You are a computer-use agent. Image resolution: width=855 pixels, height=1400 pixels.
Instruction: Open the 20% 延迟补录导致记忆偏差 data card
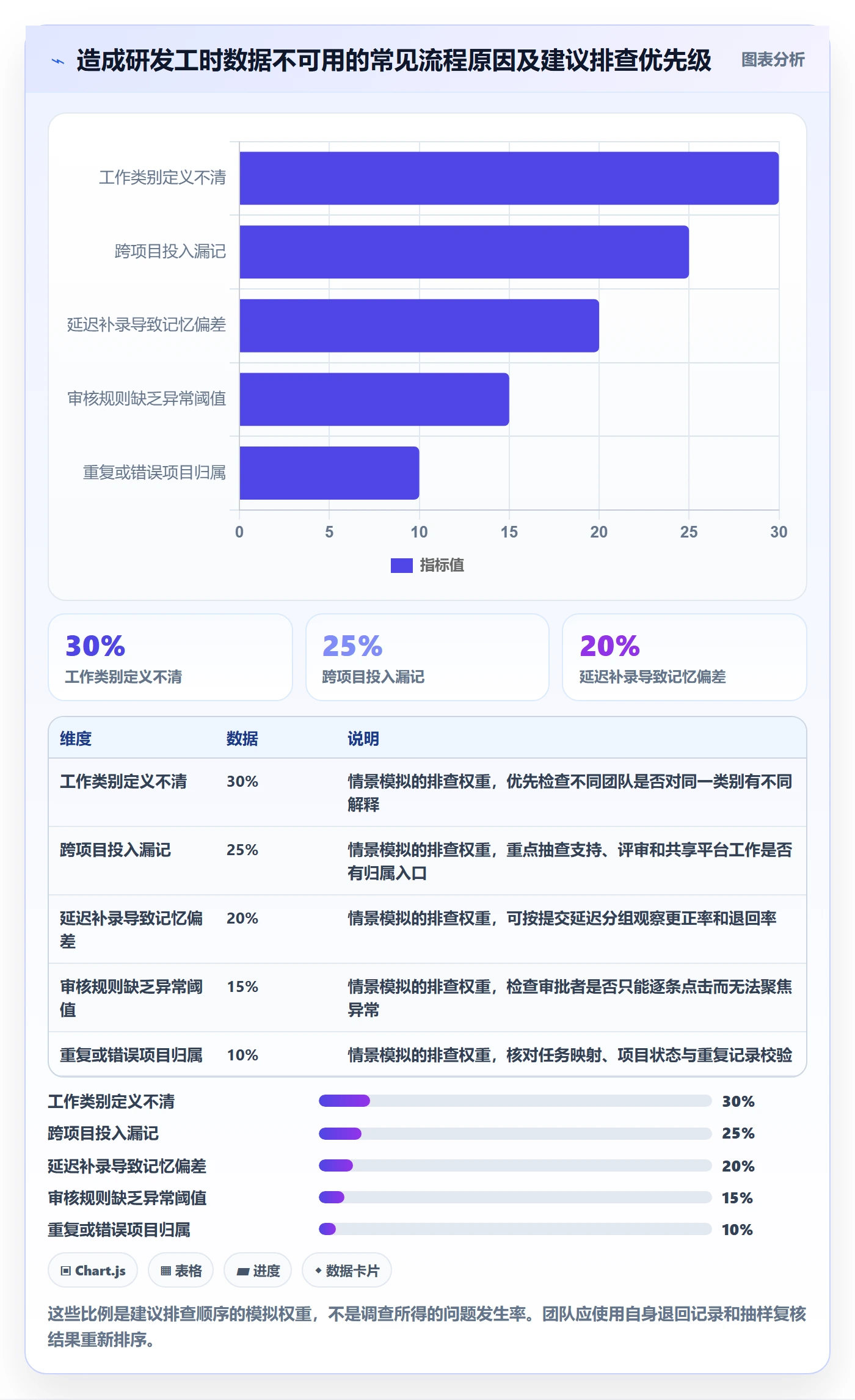pyautogui.click(x=685, y=657)
